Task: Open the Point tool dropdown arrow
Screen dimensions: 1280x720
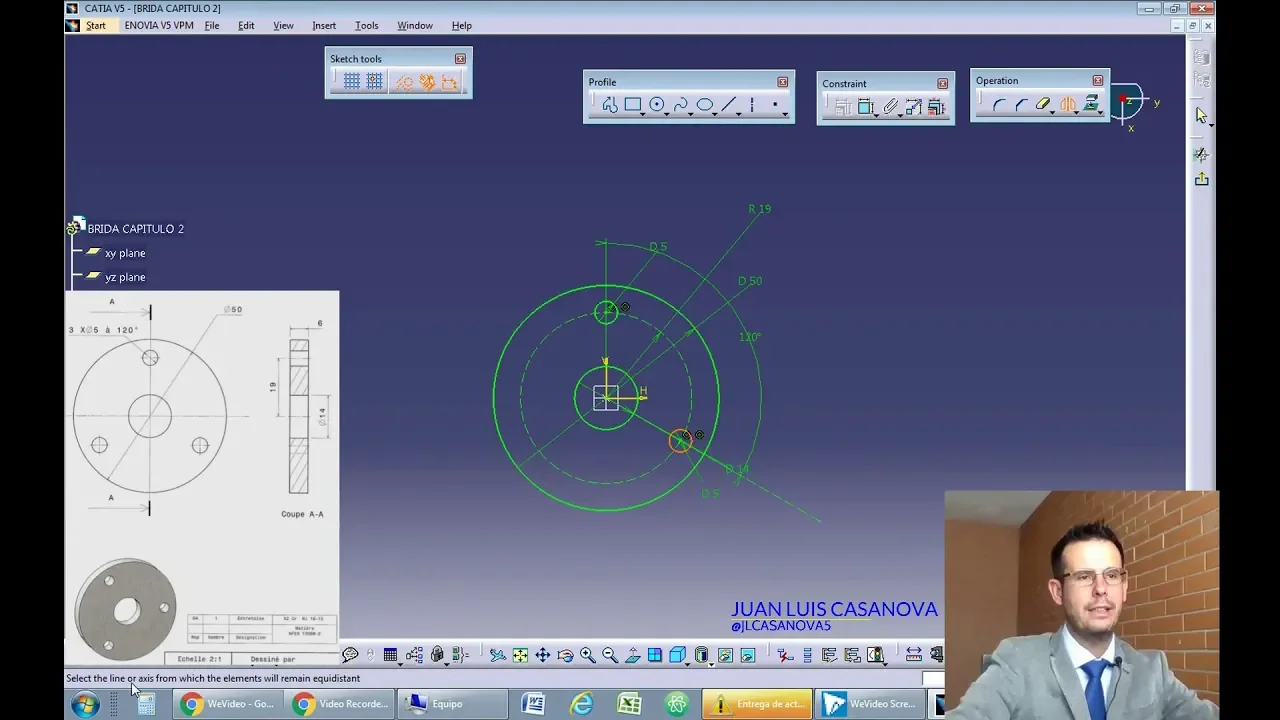Action: (x=785, y=114)
